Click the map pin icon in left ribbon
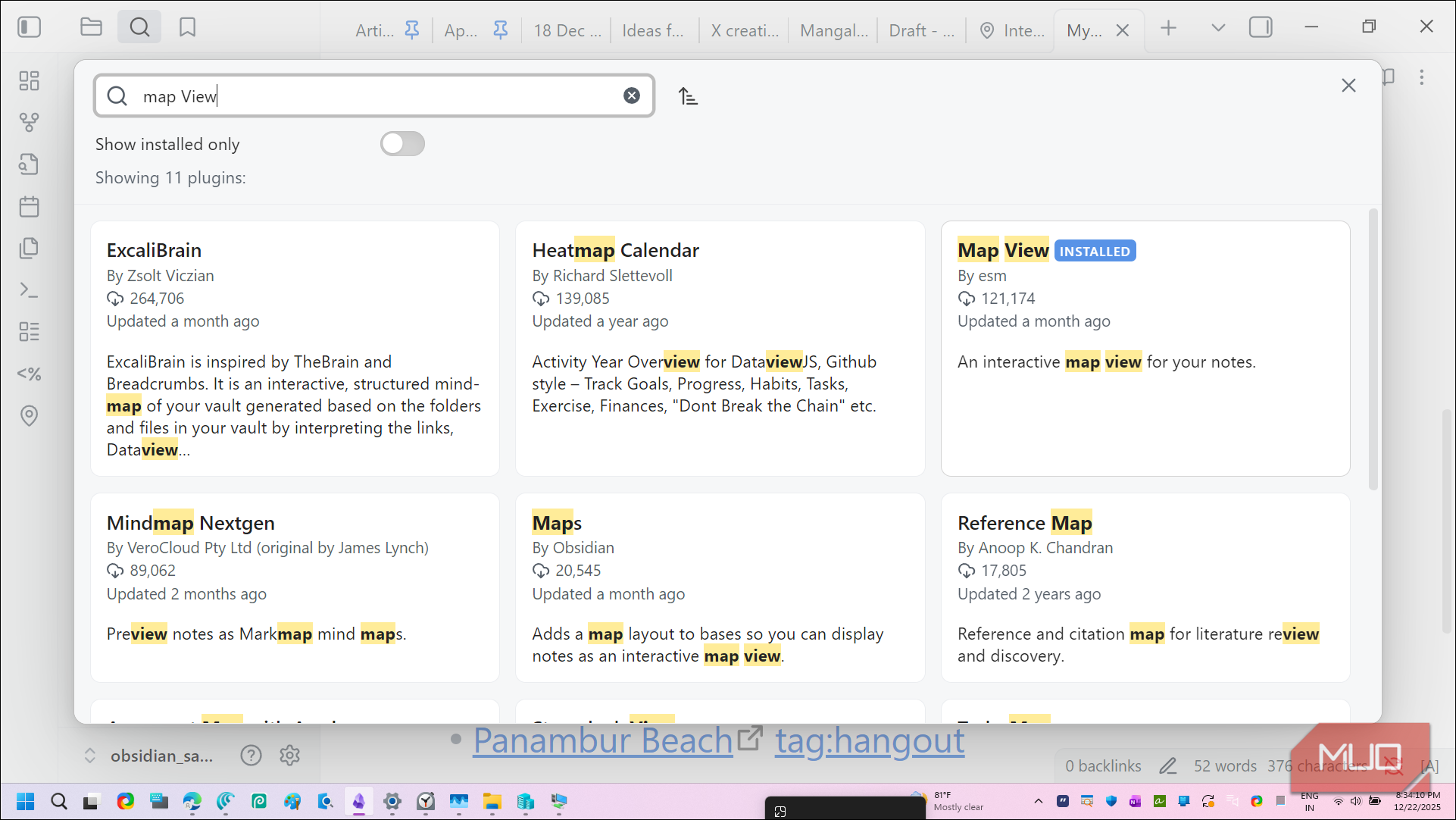Screen dimensions: 1456x820 coord(29,415)
